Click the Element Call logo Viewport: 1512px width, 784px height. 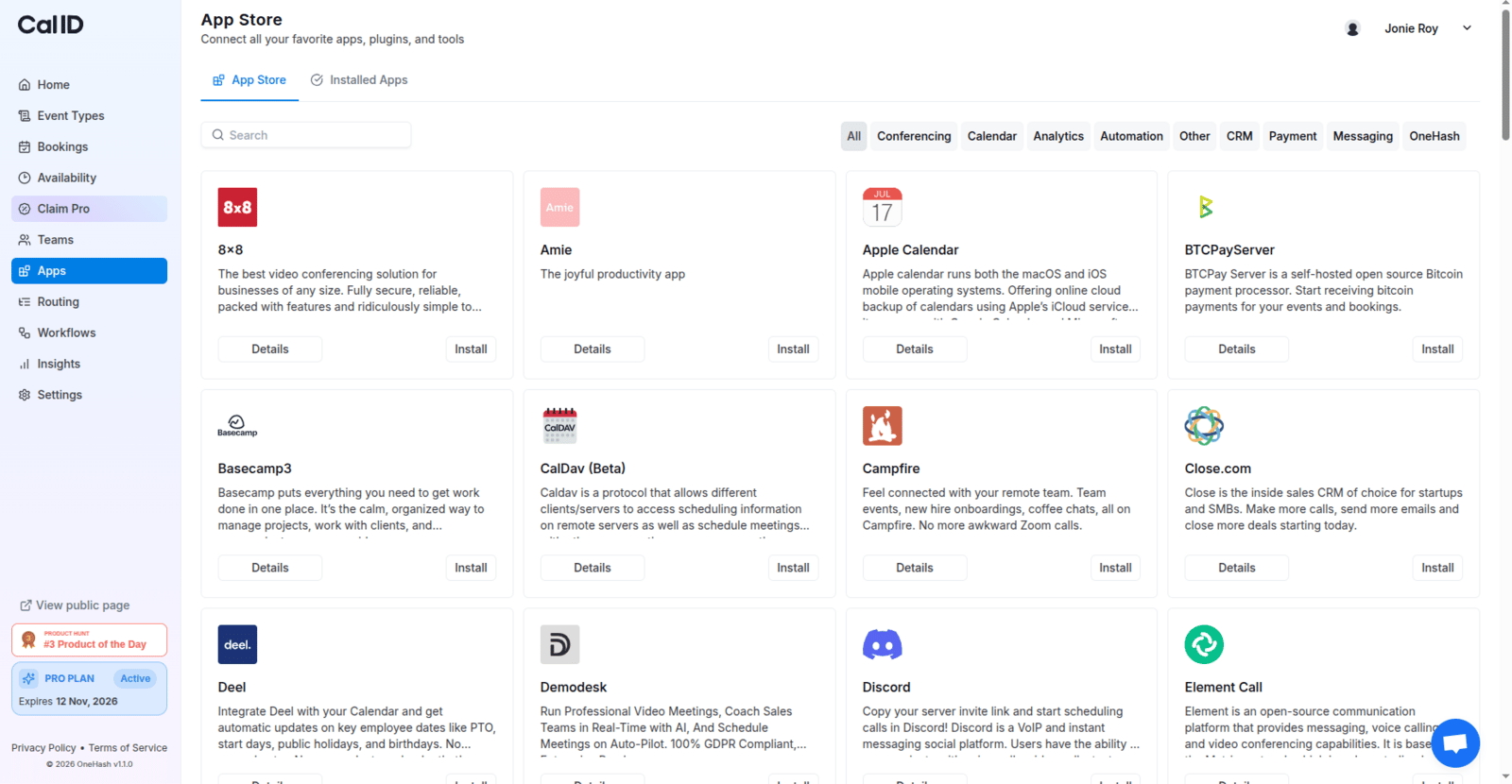pyautogui.click(x=1204, y=644)
